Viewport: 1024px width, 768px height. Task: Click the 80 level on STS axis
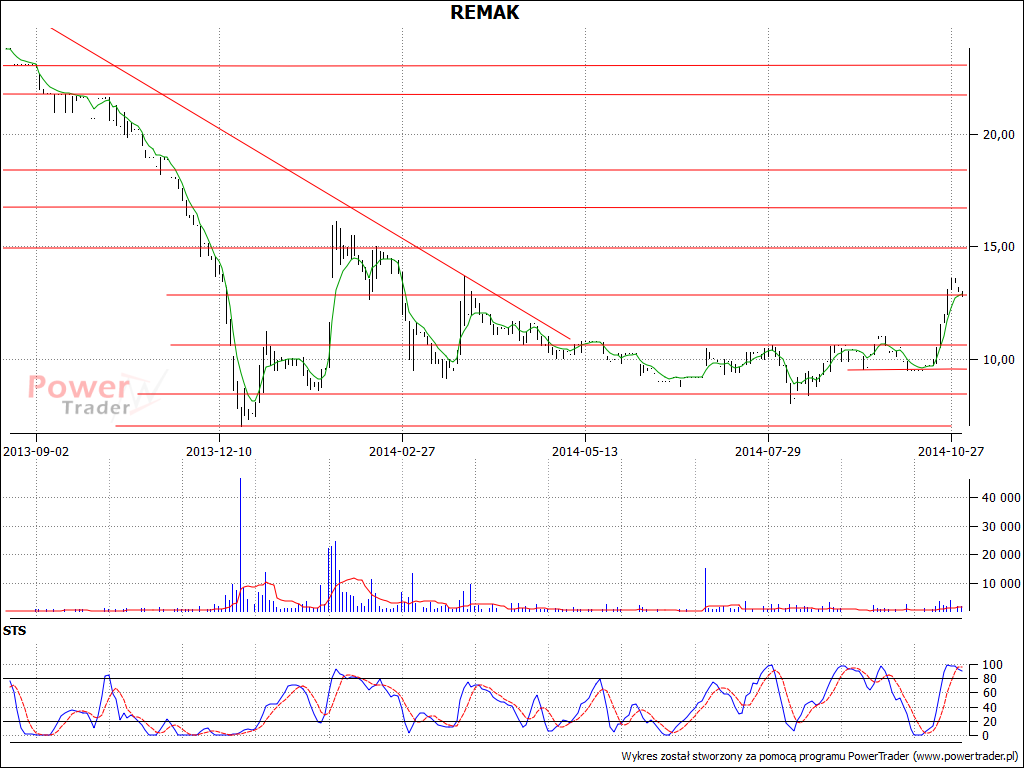coord(988,679)
